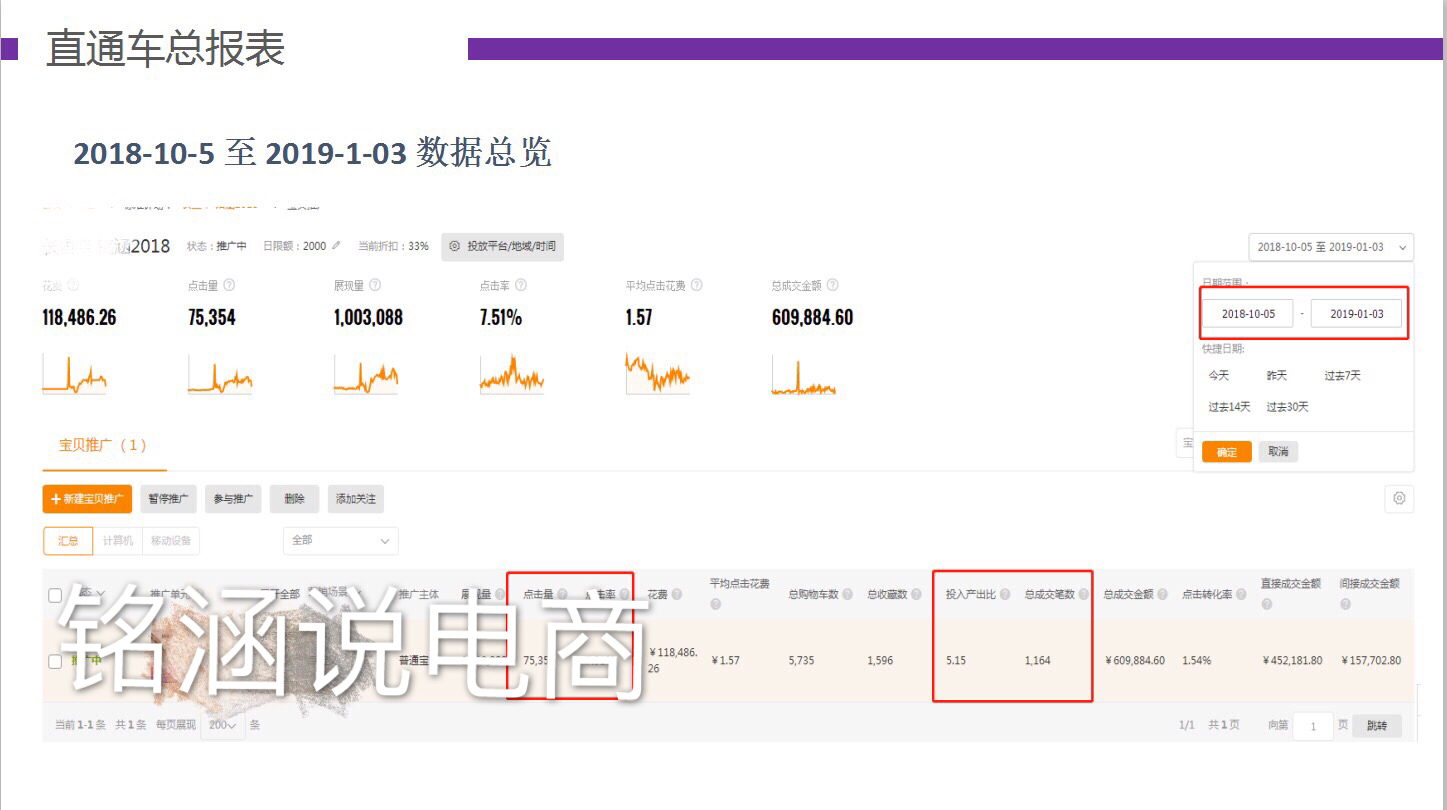
Task: Click help icon beside 平均点击花费 summary metric
Action: pos(696,285)
